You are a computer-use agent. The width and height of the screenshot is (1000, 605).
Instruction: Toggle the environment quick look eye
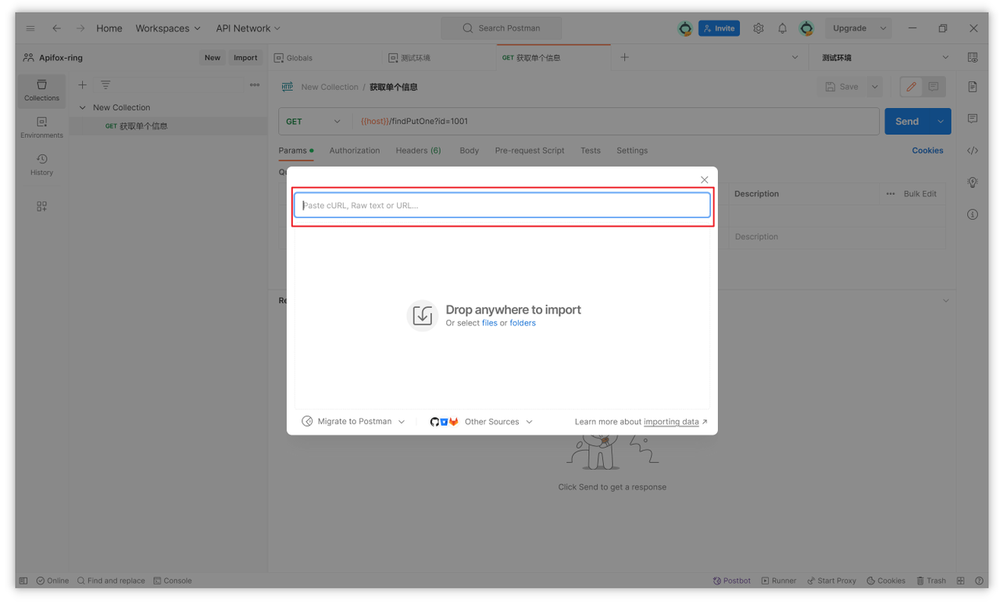coord(972,57)
